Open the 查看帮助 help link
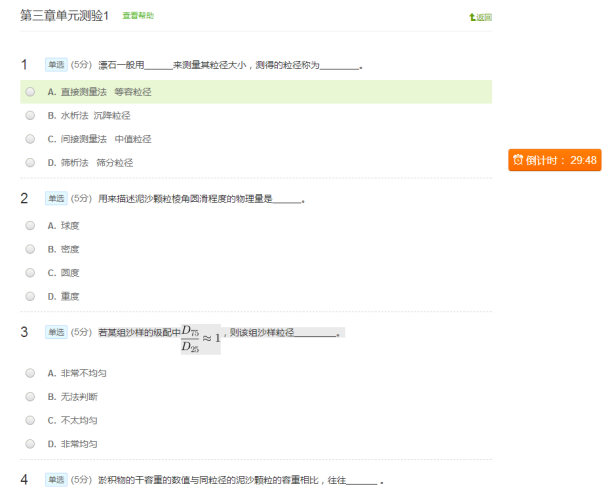This screenshot has height=499, width=610. tap(138, 17)
